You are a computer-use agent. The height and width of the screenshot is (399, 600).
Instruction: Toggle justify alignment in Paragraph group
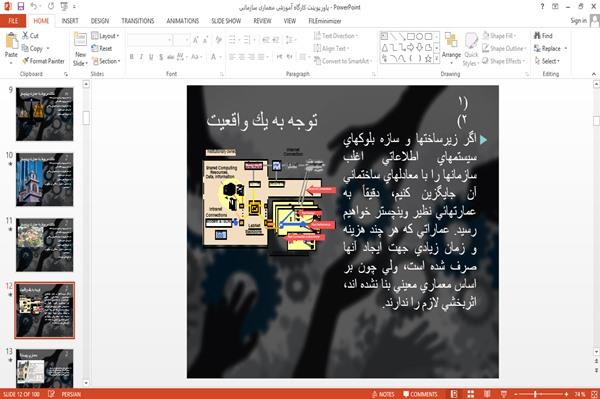pyautogui.click(x=261, y=57)
